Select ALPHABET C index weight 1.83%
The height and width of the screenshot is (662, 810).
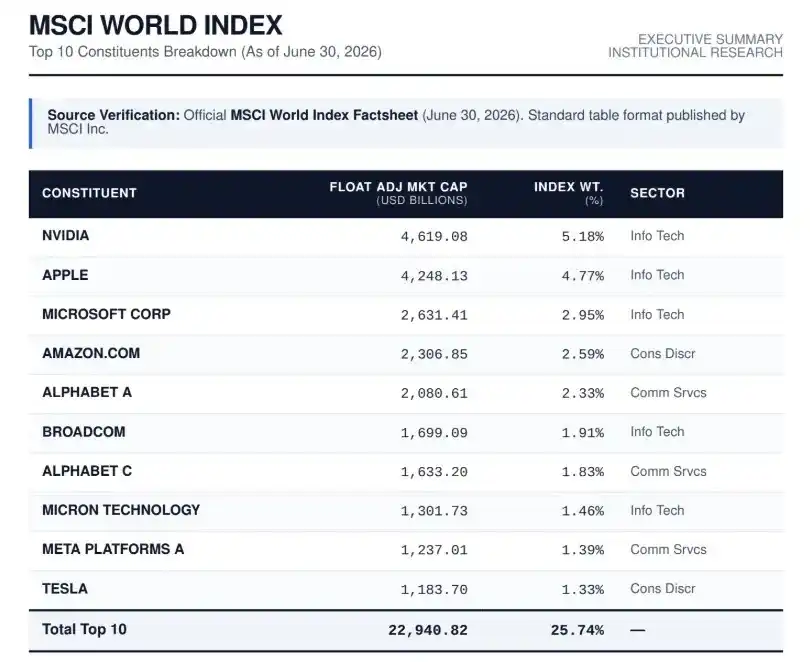tap(583, 471)
